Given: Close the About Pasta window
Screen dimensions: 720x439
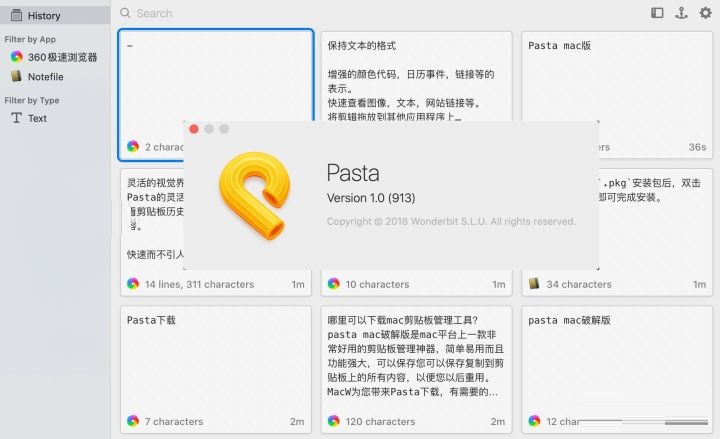Looking at the screenshot, I should (x=194, y=129).
